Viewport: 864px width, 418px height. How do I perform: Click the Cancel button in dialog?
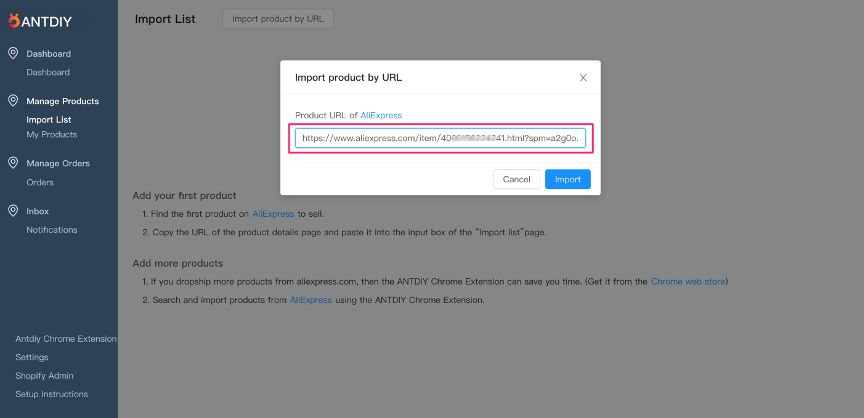click(x=516, y=180)
